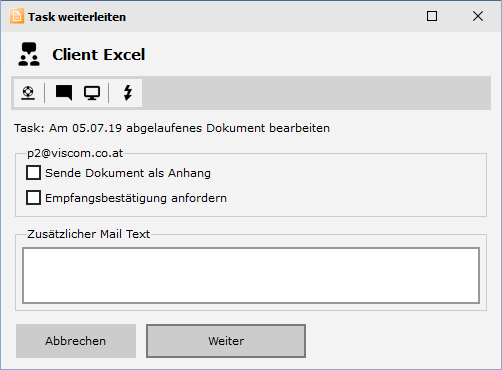Click into the Zusätzlicher Mail Text field
Image resolution: width=502 pixels, height=370 pixels.
tap(251, 275)
